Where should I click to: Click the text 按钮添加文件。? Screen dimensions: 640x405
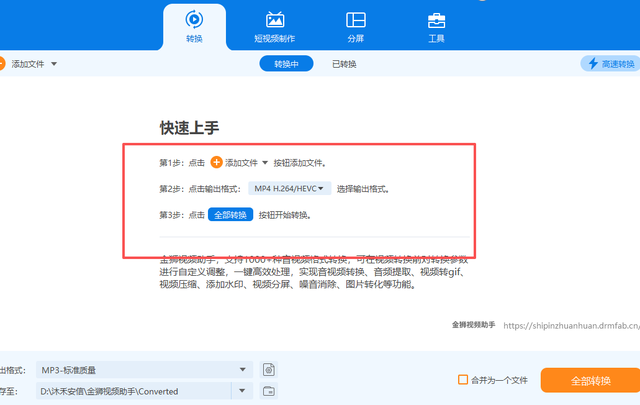click(x=300, y=163)
